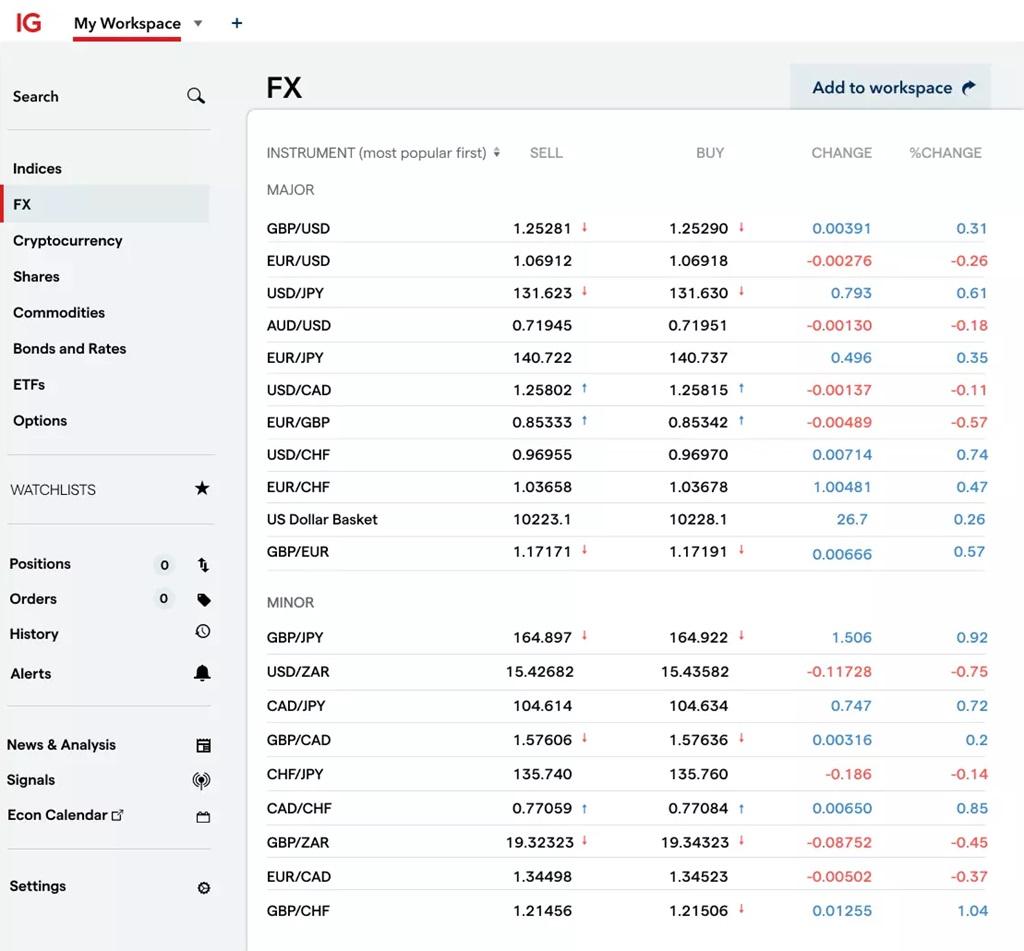Viewport: 1024px width, 951px height.
Task: Open History using the clock icon
Action: tap(203, 632)
